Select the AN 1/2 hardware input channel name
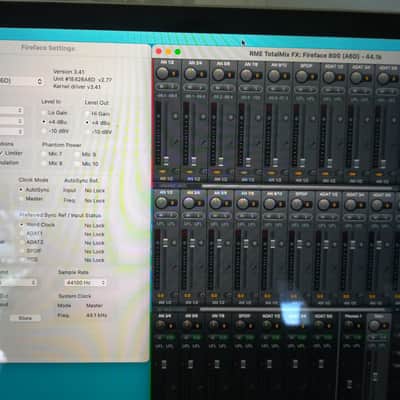This screenshot has height=400, width=400. (167, 62)
